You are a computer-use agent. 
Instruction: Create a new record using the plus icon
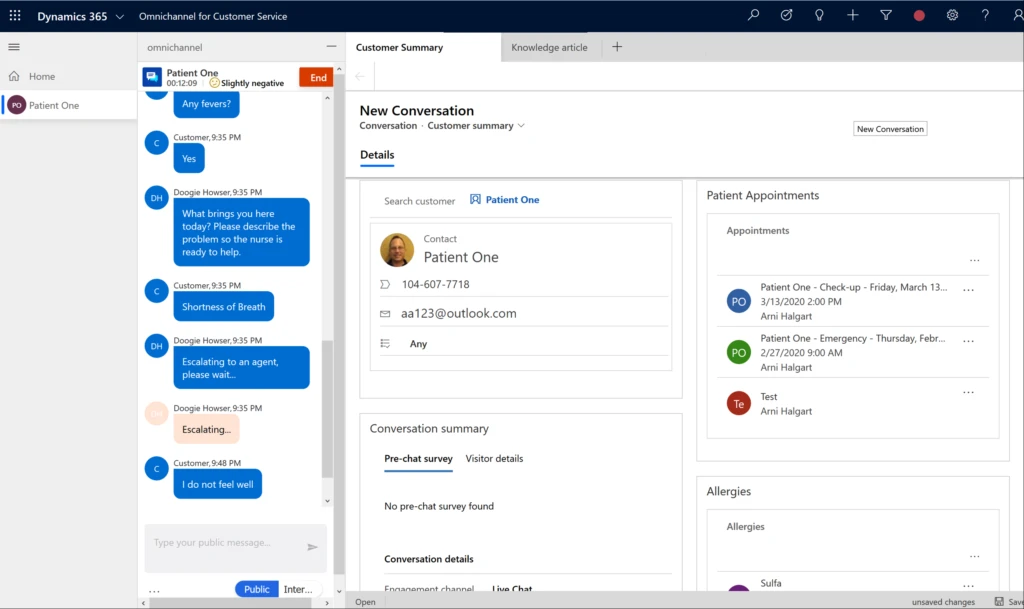(x=852, y=15)
